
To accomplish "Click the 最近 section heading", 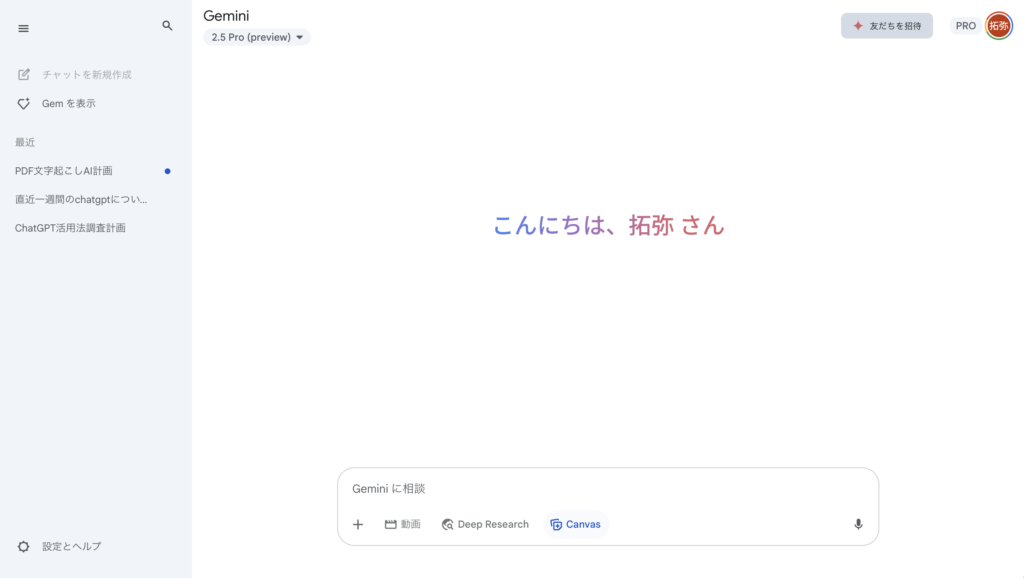I will 25,142.
